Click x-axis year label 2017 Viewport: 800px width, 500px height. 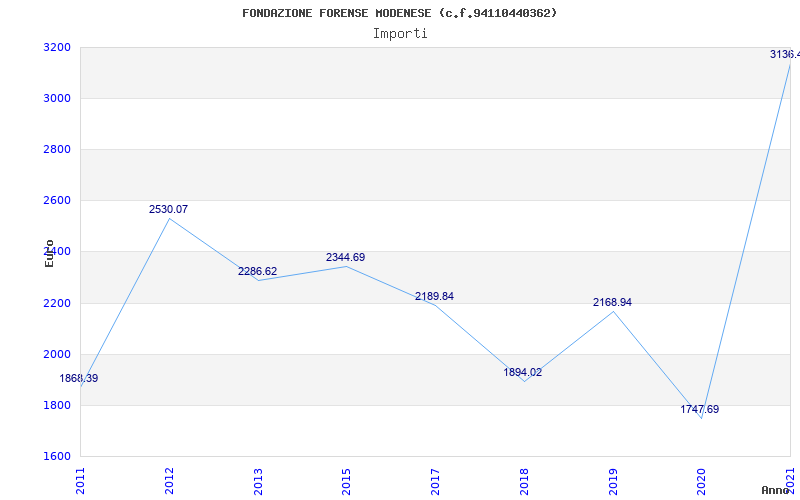[x=435, y=481]
